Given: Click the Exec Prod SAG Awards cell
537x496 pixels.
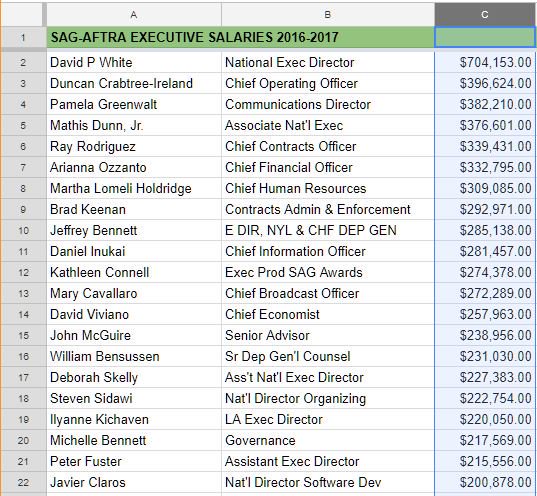Looking at the screenshot, I should click(328, 272).
